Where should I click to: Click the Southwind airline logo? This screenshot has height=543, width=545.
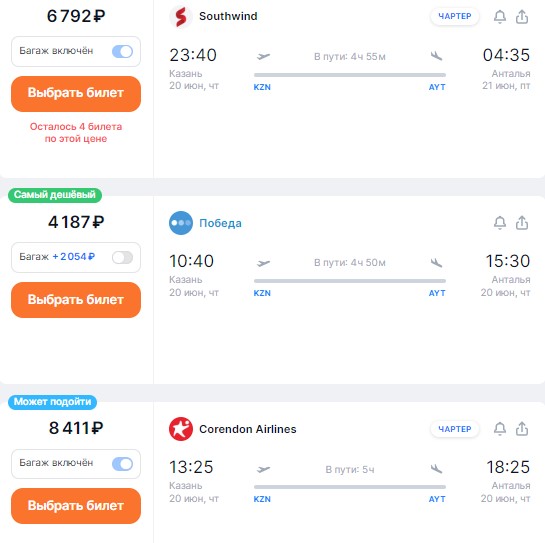[181, 16]
